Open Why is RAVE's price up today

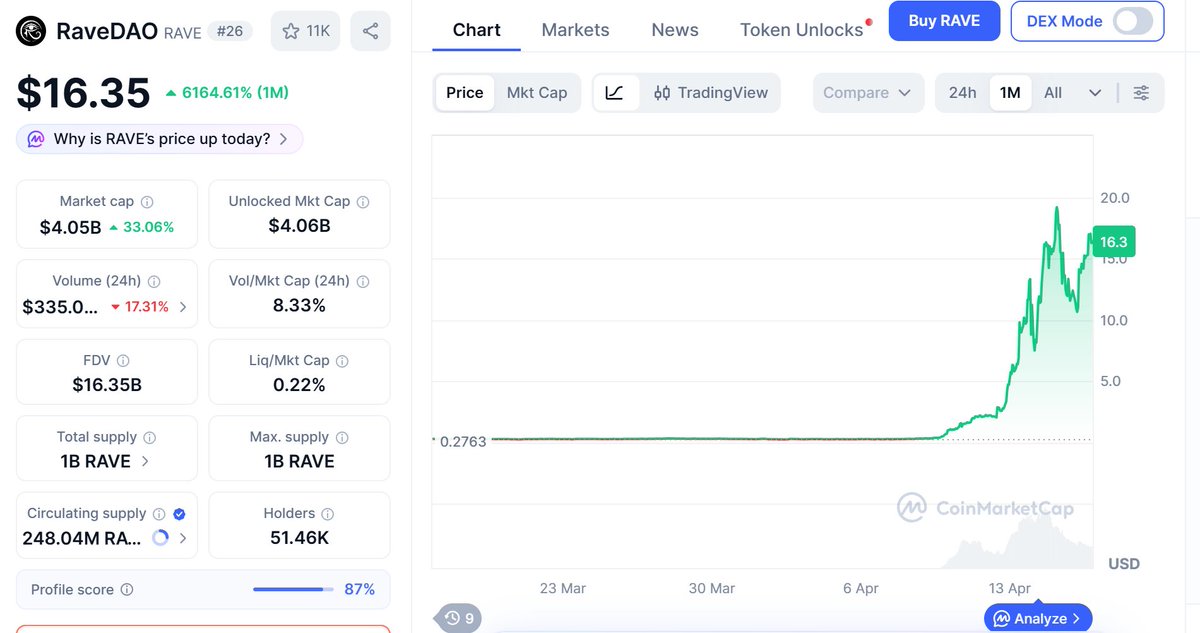(160, 139)
